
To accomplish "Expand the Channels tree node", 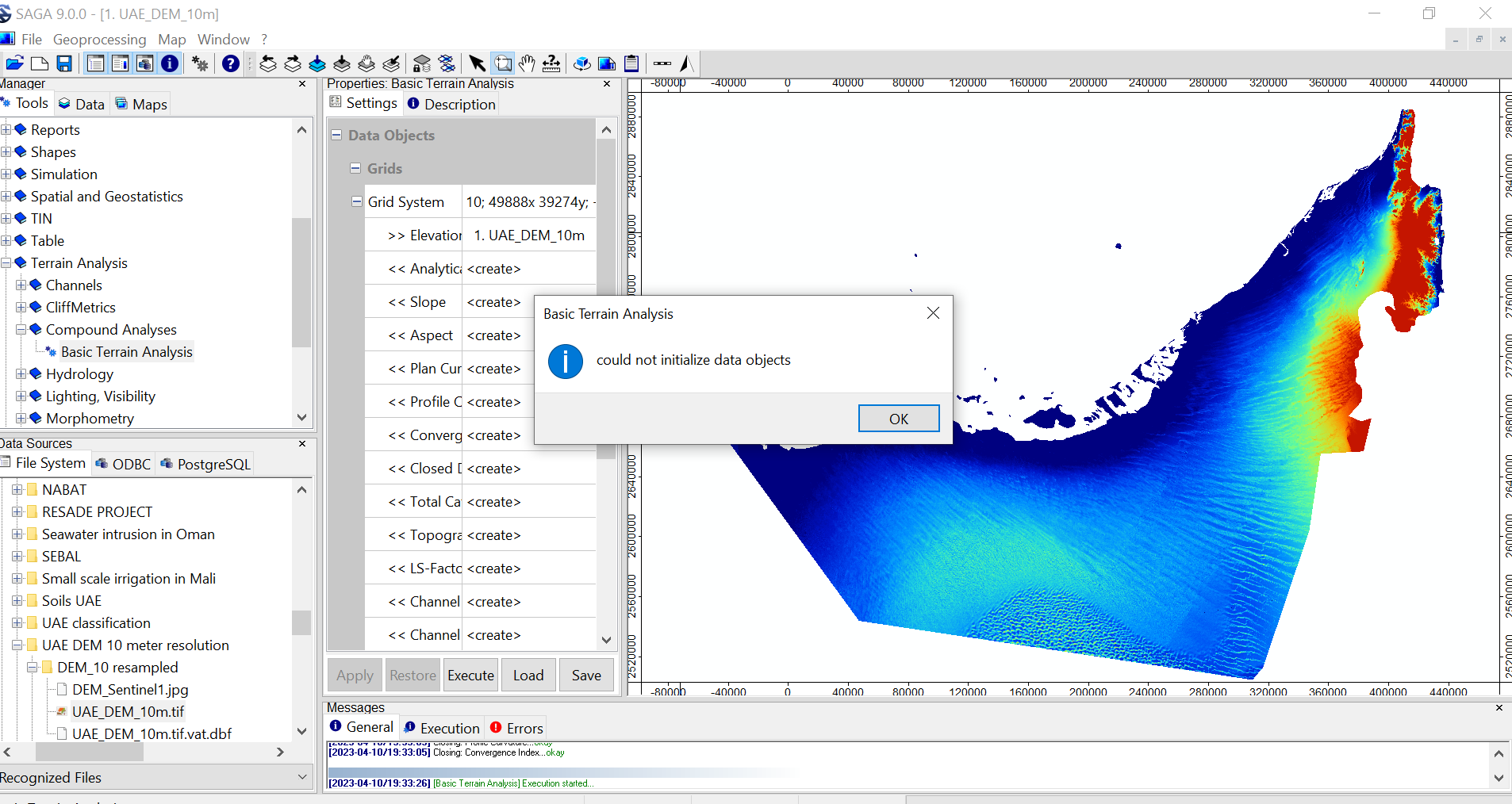I will point(21,285).
